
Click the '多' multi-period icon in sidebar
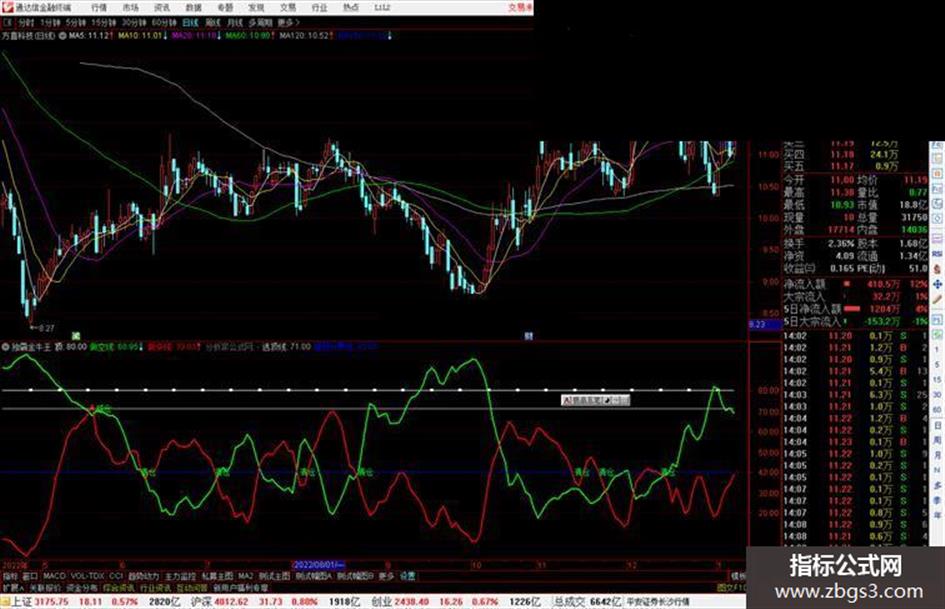[937, 485]
